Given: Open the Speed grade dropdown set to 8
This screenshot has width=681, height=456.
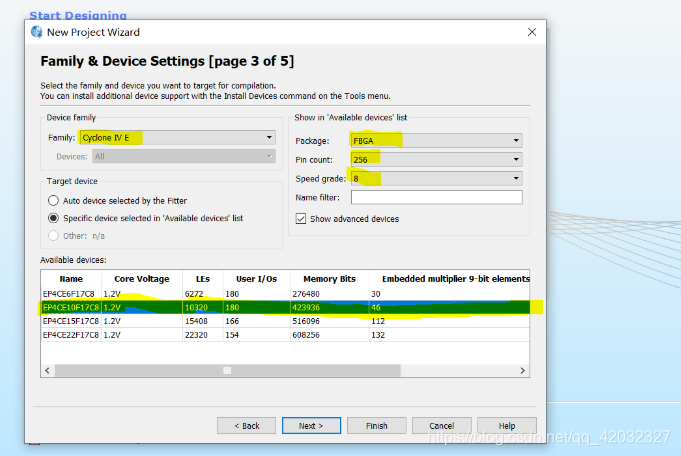Looking at the screenshot, I should tap(436, 178).
